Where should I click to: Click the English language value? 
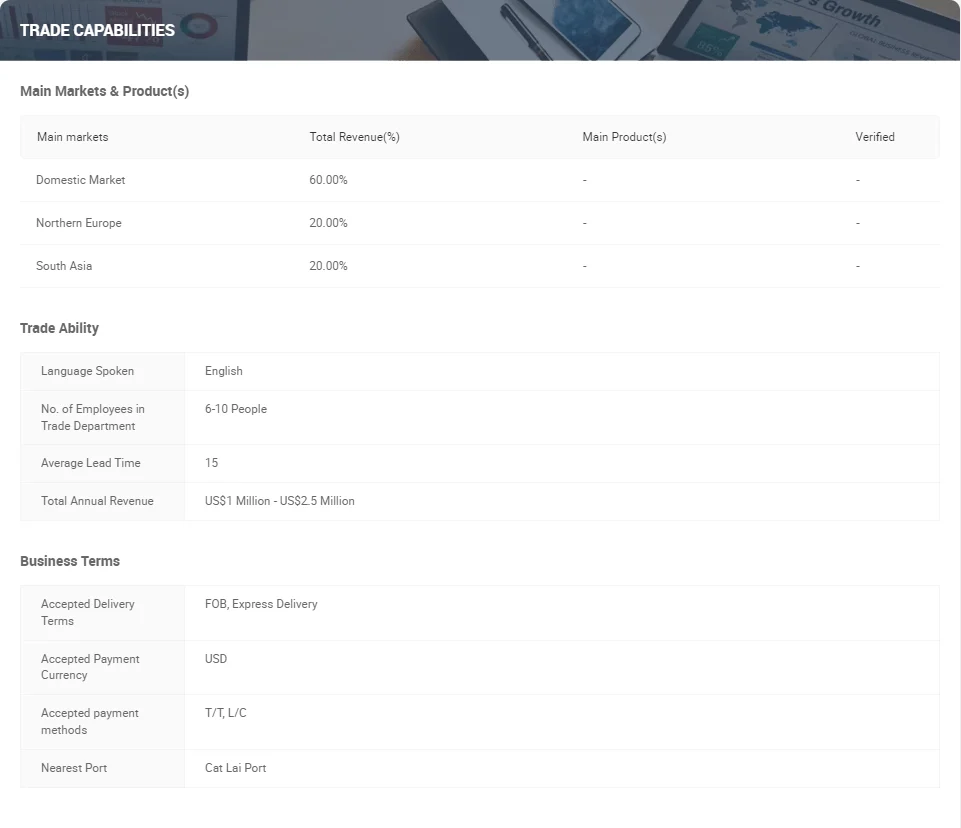(x=224, y=371)
